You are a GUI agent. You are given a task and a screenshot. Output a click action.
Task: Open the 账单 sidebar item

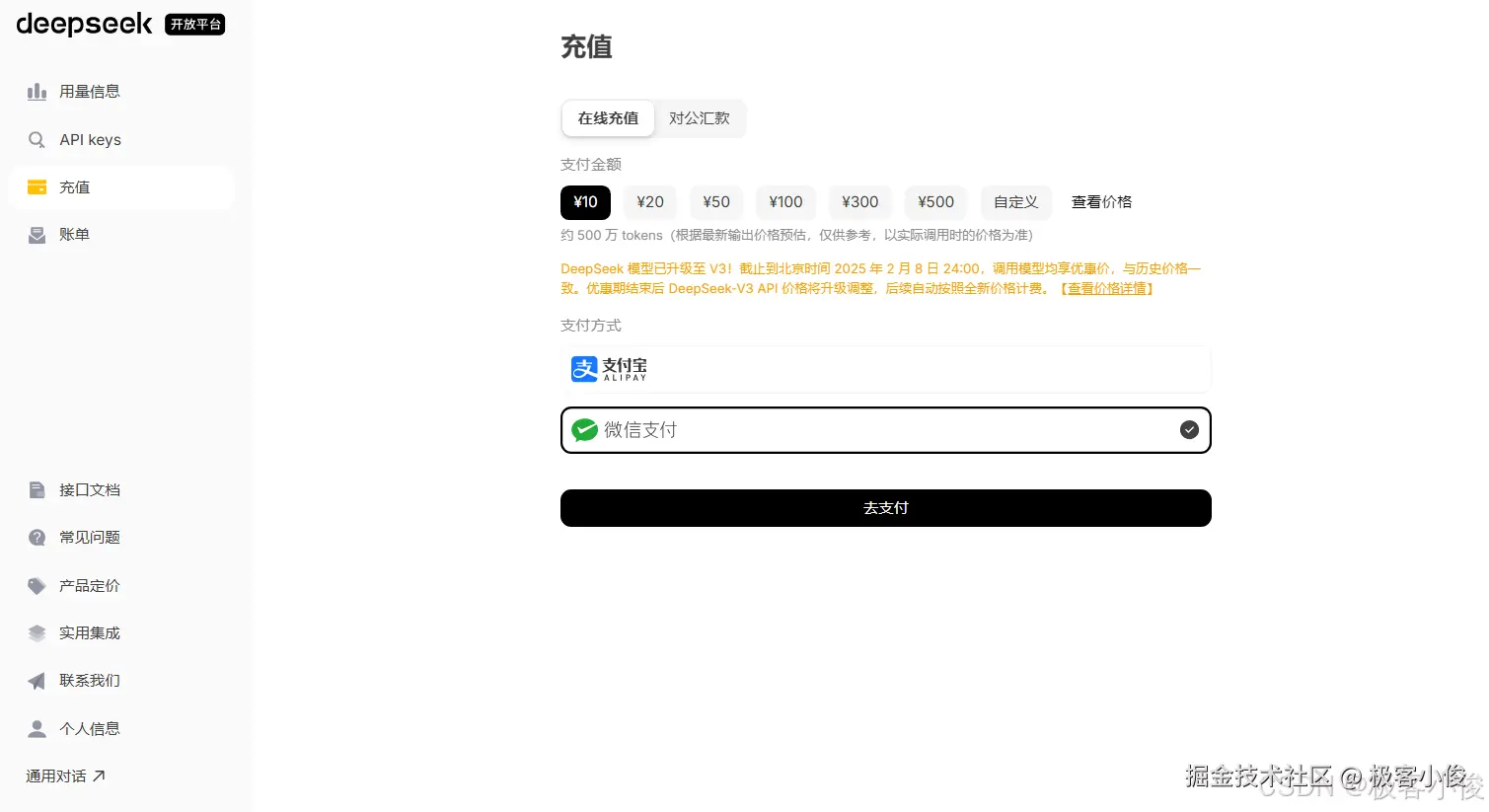click(121, 235)
